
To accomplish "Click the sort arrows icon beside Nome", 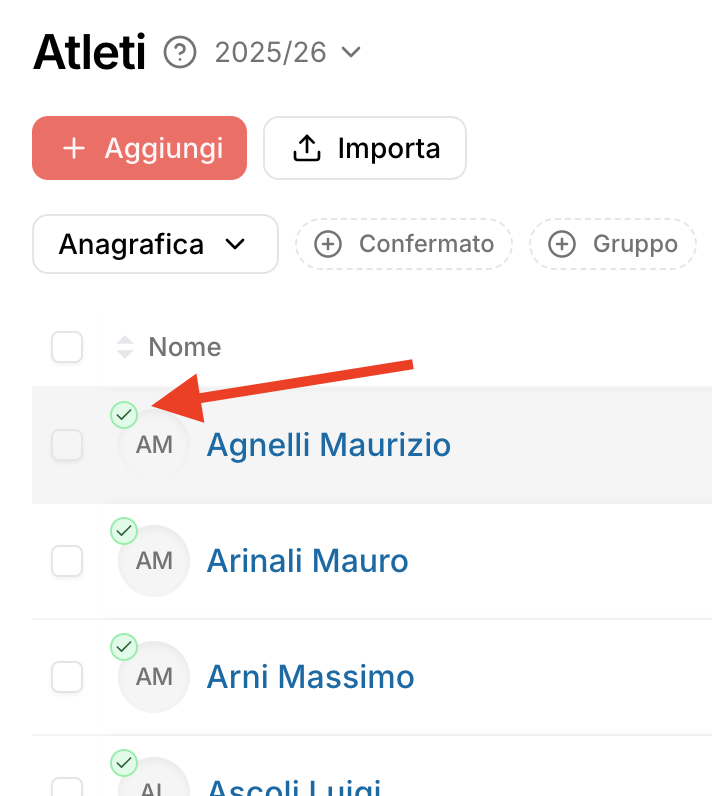I will pyautogui.click(x=125, y=347).
